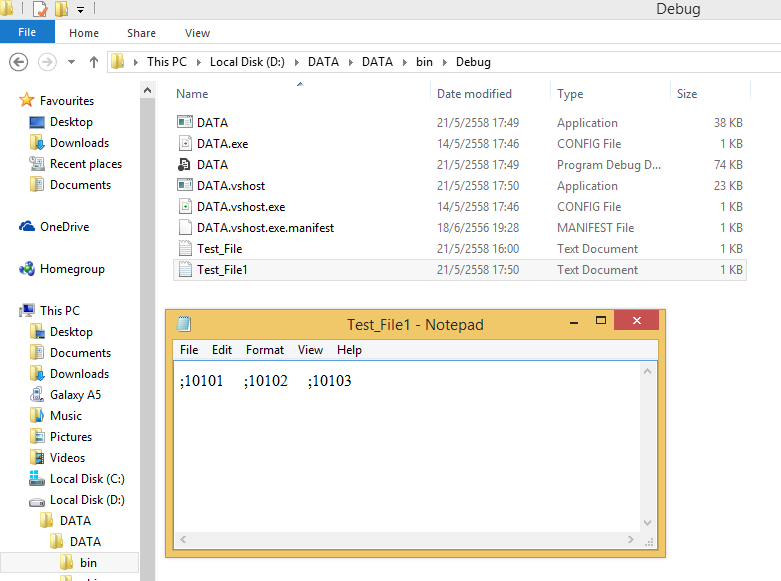
Task: Sort files by Name column header
Action: point(192,94)
